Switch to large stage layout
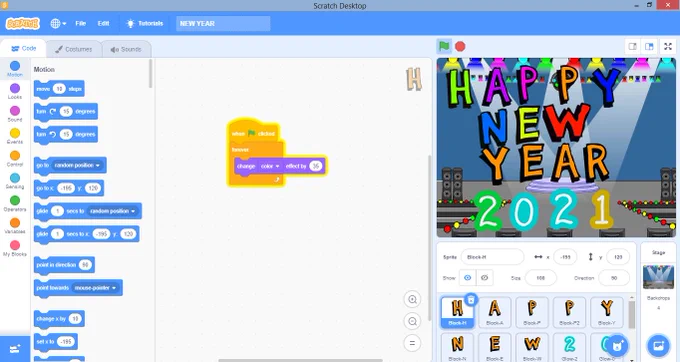This screenshot has width=680, height=362. click(x=649, y=46)
